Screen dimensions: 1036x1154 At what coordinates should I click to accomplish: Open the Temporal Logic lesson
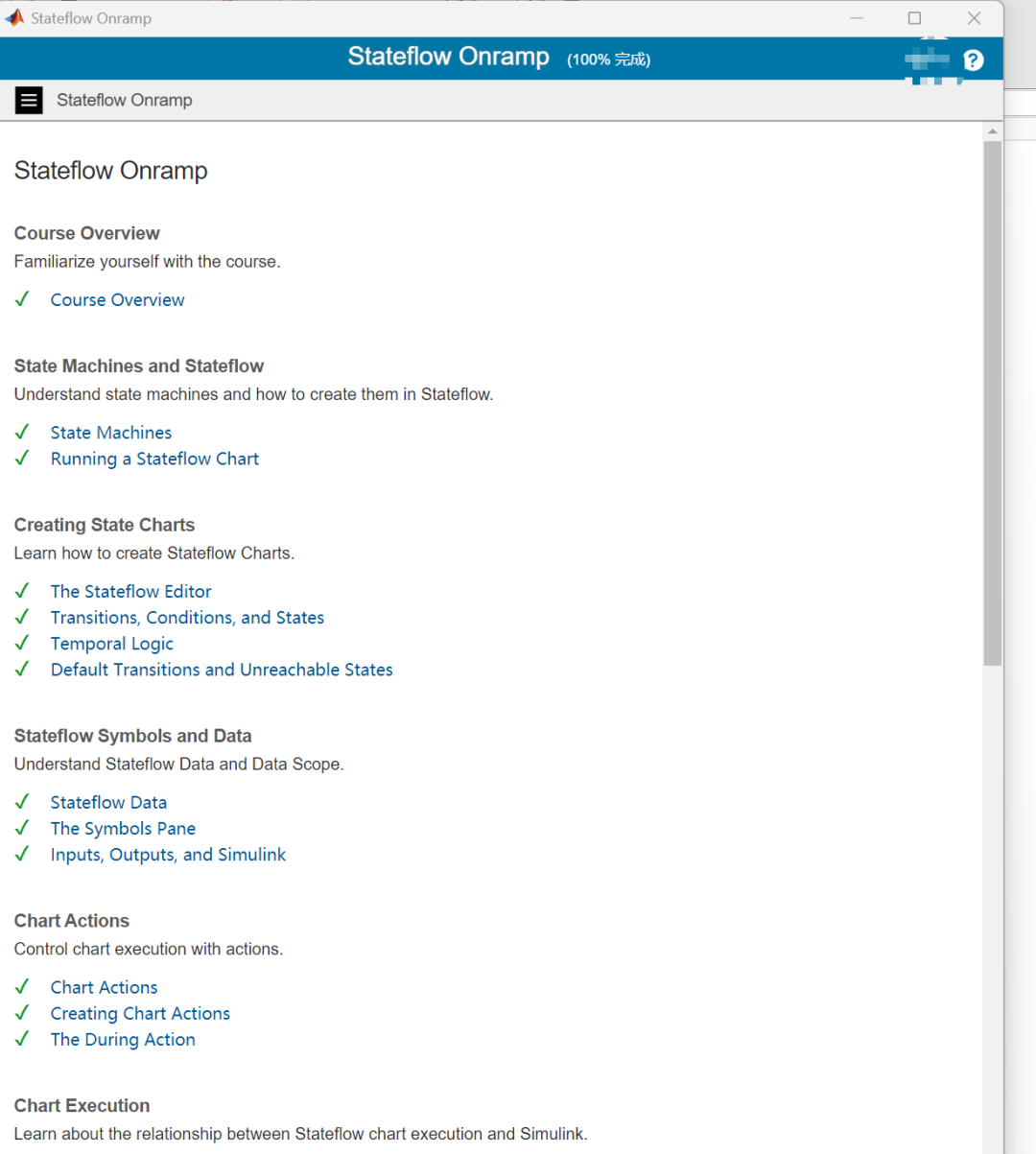(x=112, y=644)
